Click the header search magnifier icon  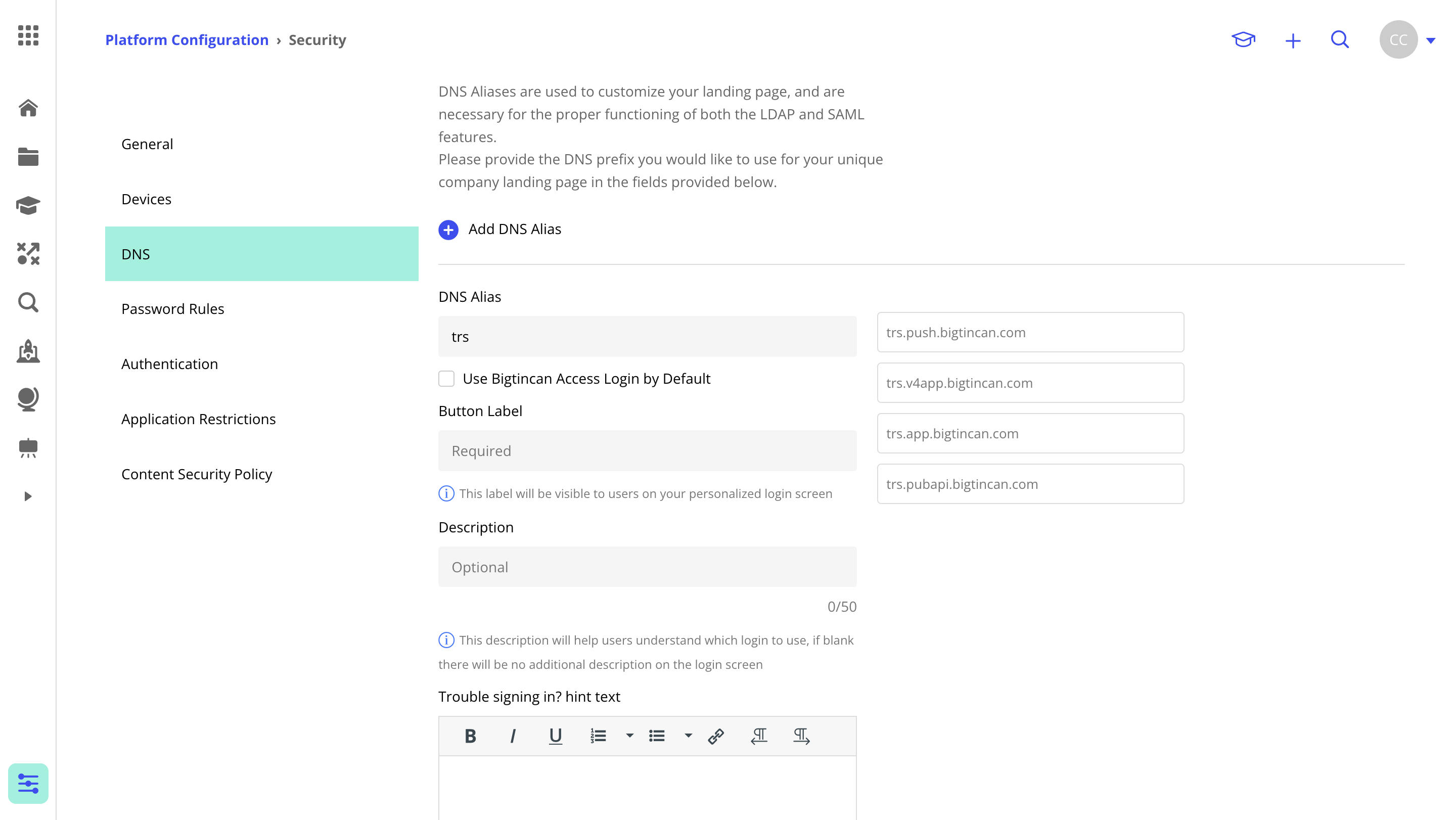pyautogui.click(x=1340, y=39)
